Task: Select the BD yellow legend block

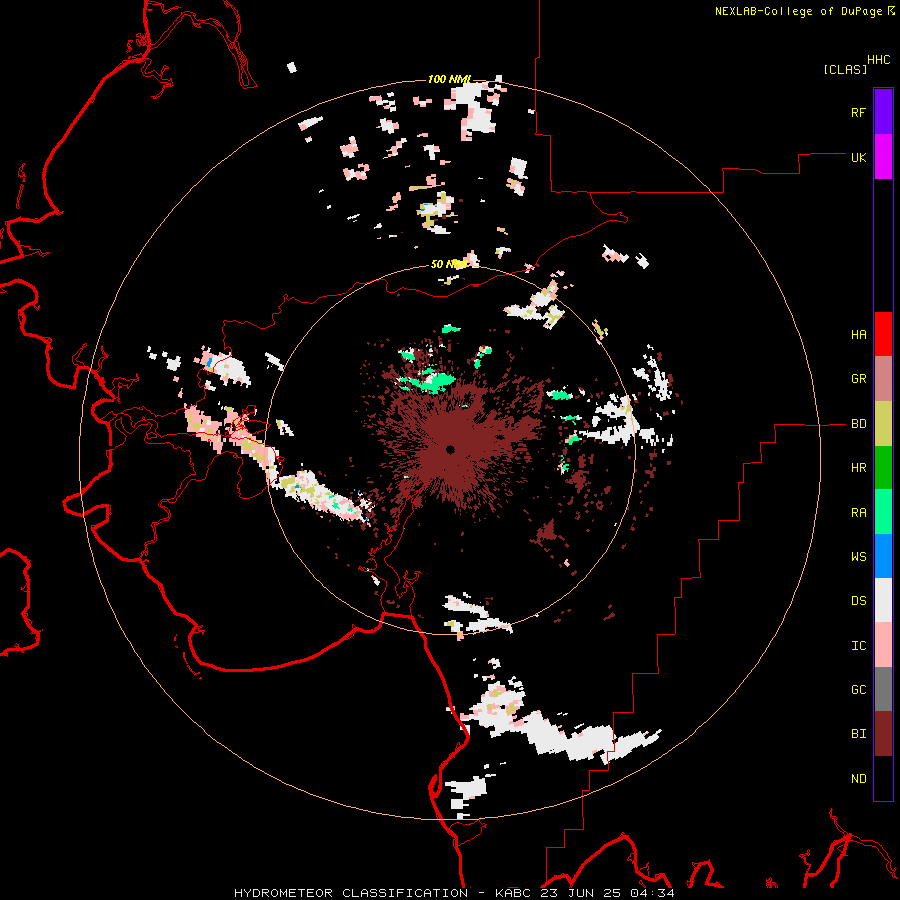Action: click(x=883, y=424)
